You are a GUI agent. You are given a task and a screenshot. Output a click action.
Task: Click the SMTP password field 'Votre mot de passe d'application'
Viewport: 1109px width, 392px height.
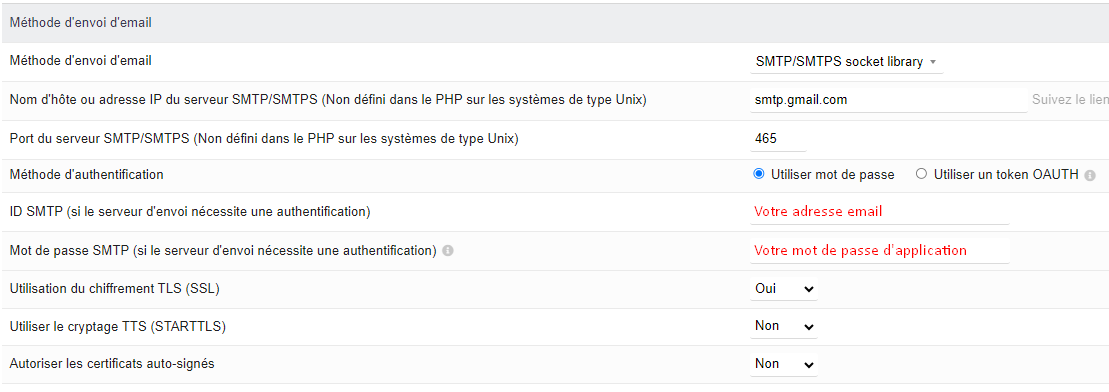tap(879, 250)
